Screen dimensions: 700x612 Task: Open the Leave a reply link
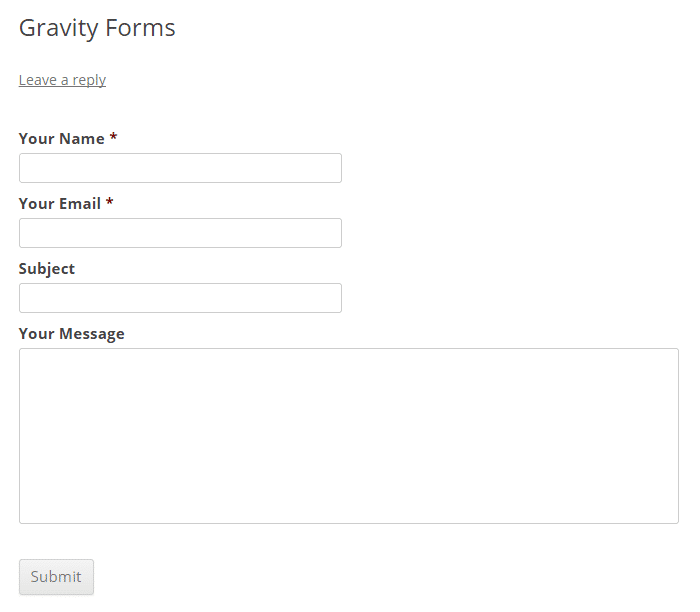tap(62, 80)
